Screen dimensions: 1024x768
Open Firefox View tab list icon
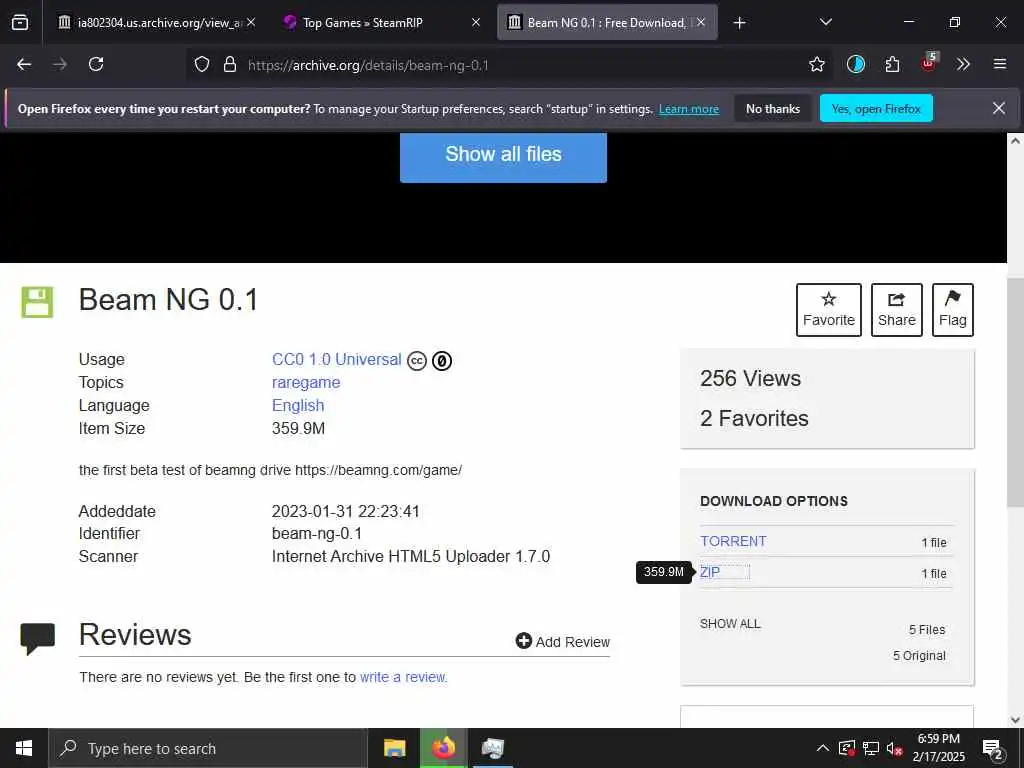coord(20,22)
